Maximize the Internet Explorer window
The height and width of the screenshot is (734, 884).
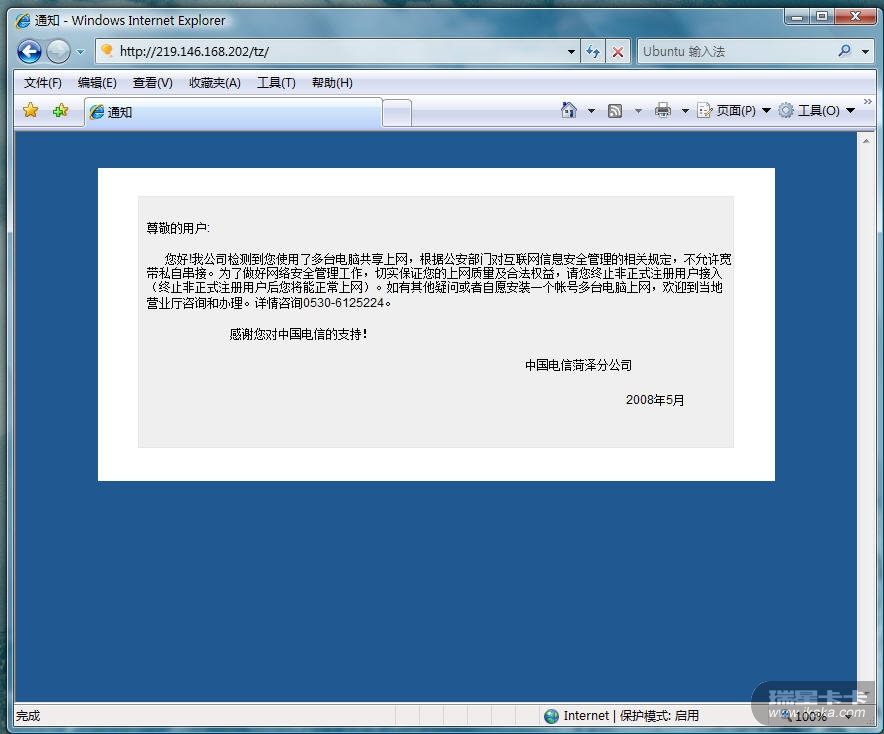(x=823, y=16)
